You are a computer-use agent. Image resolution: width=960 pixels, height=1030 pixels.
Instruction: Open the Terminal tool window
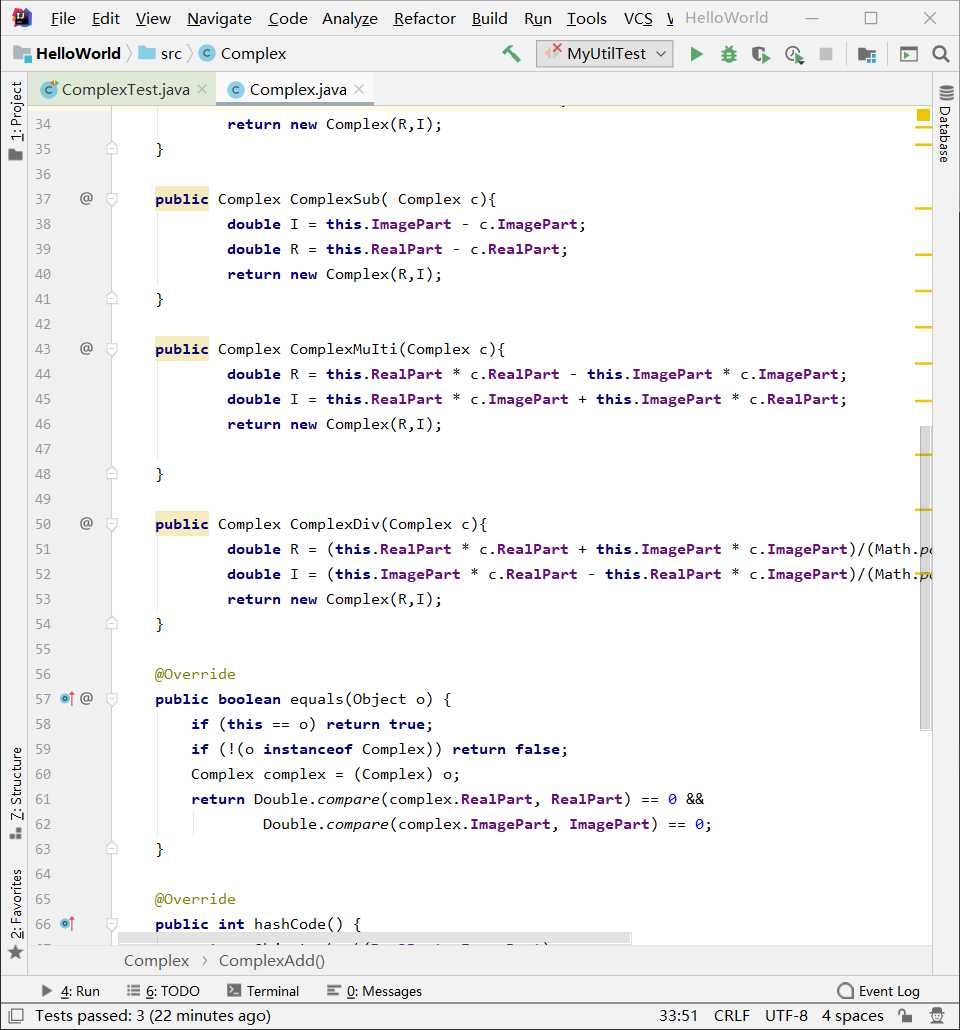pos(263,991)
